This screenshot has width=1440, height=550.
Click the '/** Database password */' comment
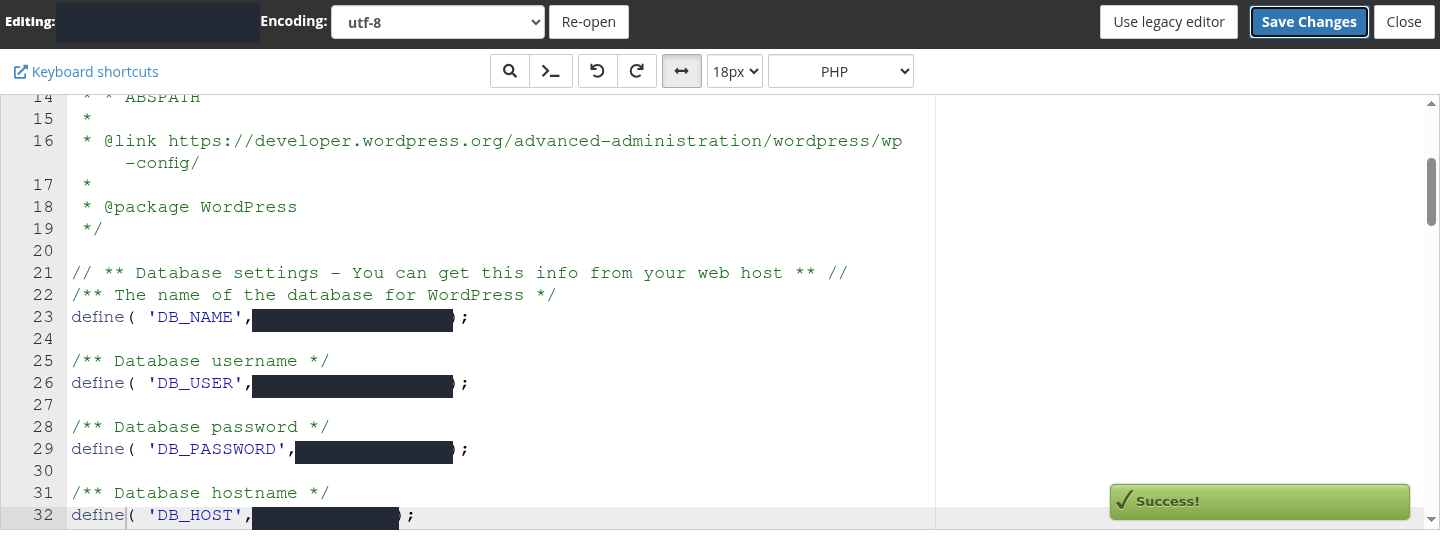pyautogui.click(x=200, y=427)
